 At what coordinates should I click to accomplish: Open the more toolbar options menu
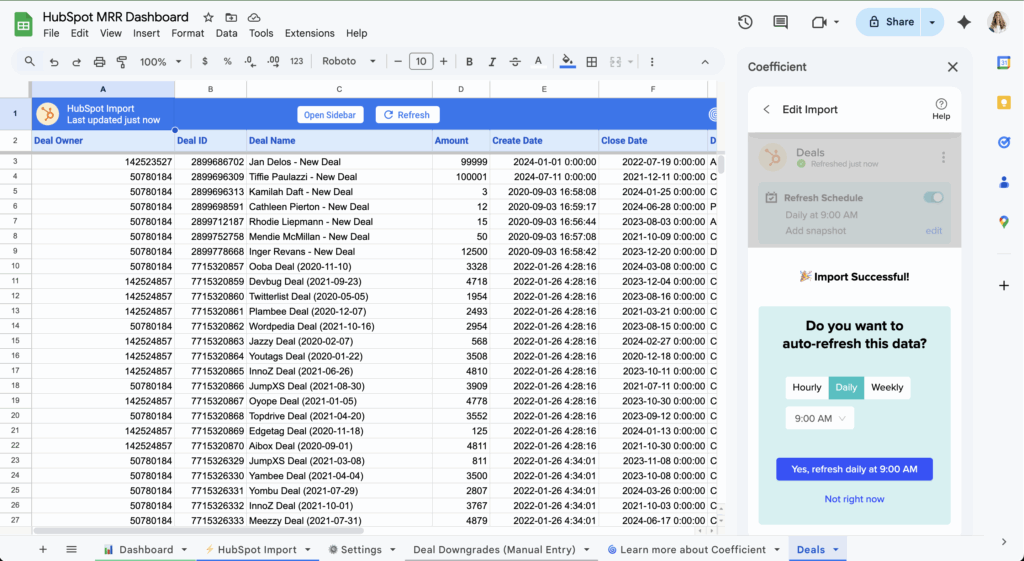point(652,61)
